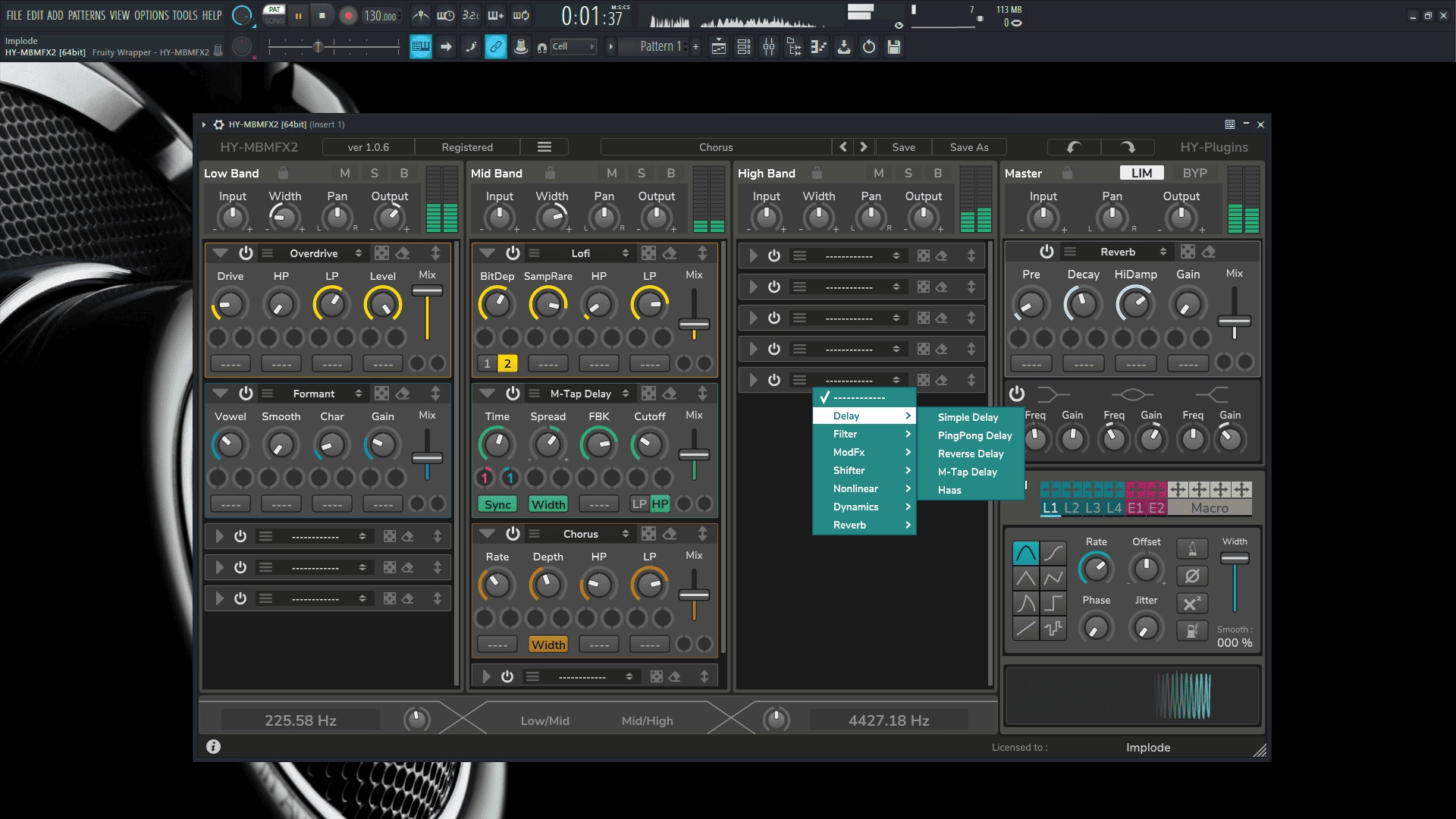Click the undo history toolbar icon
This screenshot has width=1456, height=819.
pos(869,47)
